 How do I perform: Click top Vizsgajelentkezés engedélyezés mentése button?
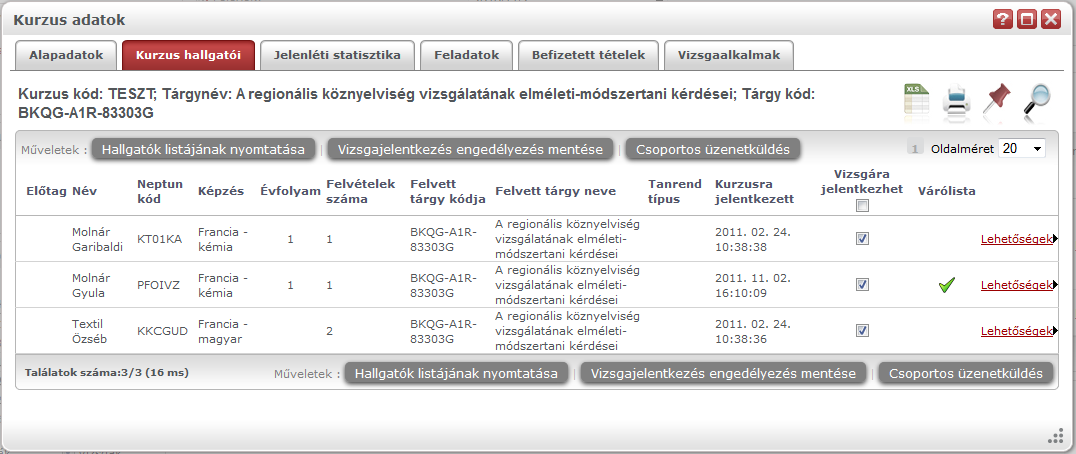click(470, 149)
